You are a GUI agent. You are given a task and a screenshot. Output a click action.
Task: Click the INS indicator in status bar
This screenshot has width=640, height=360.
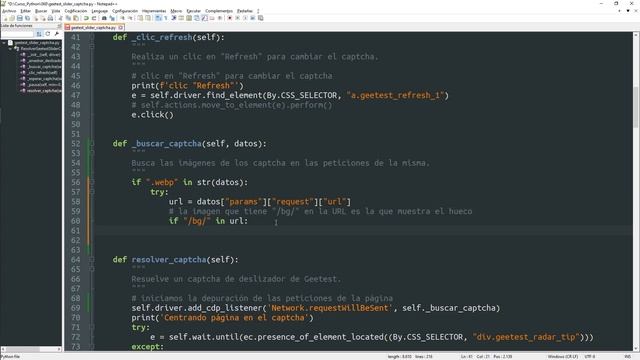(627, 357)
